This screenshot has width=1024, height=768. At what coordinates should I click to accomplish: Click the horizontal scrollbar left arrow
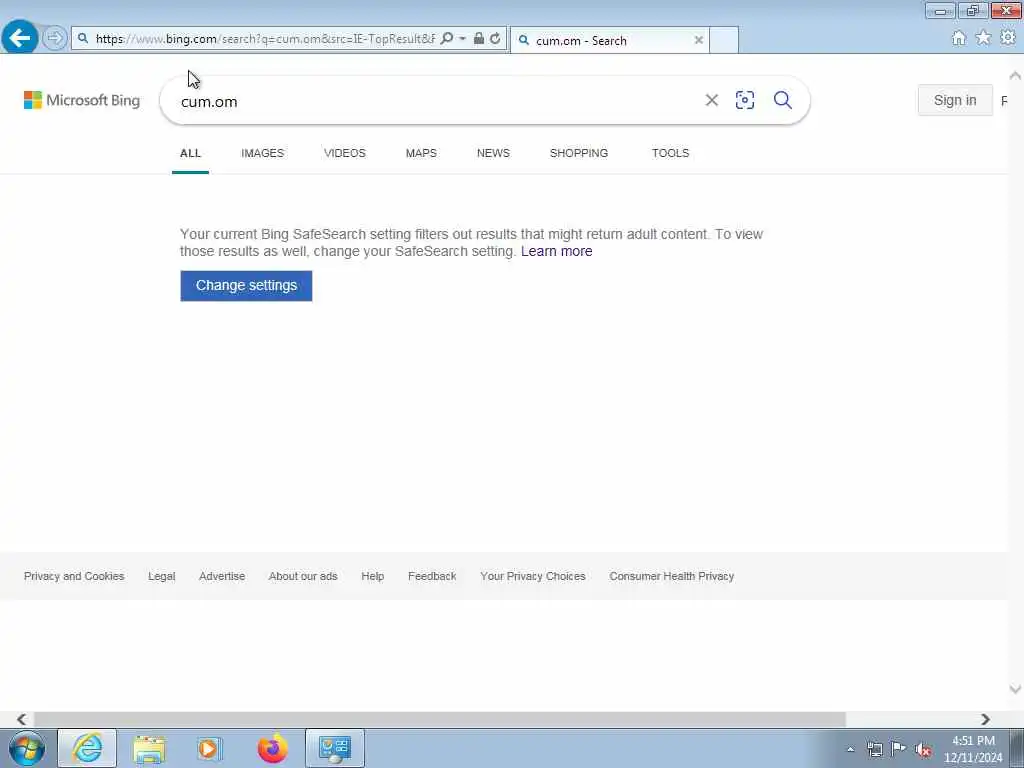click(22, 719)
